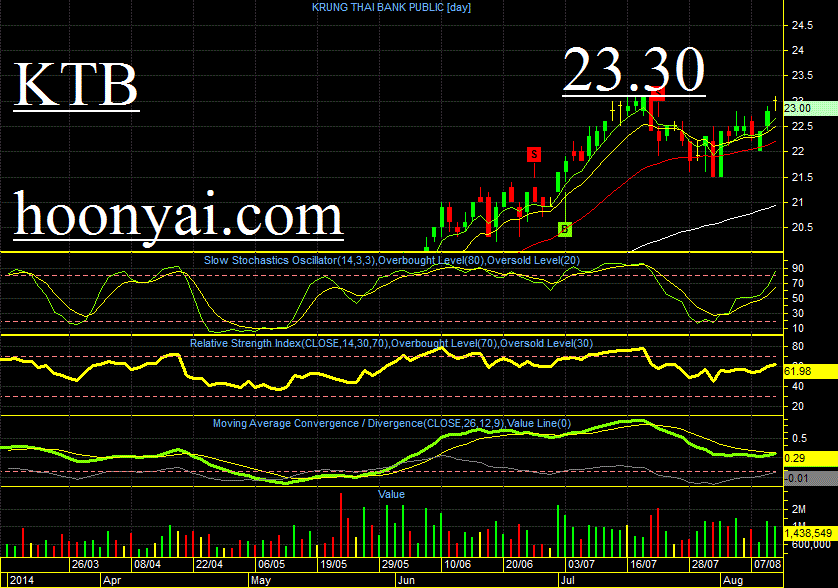The width and height of the screenshot is (838, 588).
Task: Click the 40 RSI axis label
Action: point(798,386)
